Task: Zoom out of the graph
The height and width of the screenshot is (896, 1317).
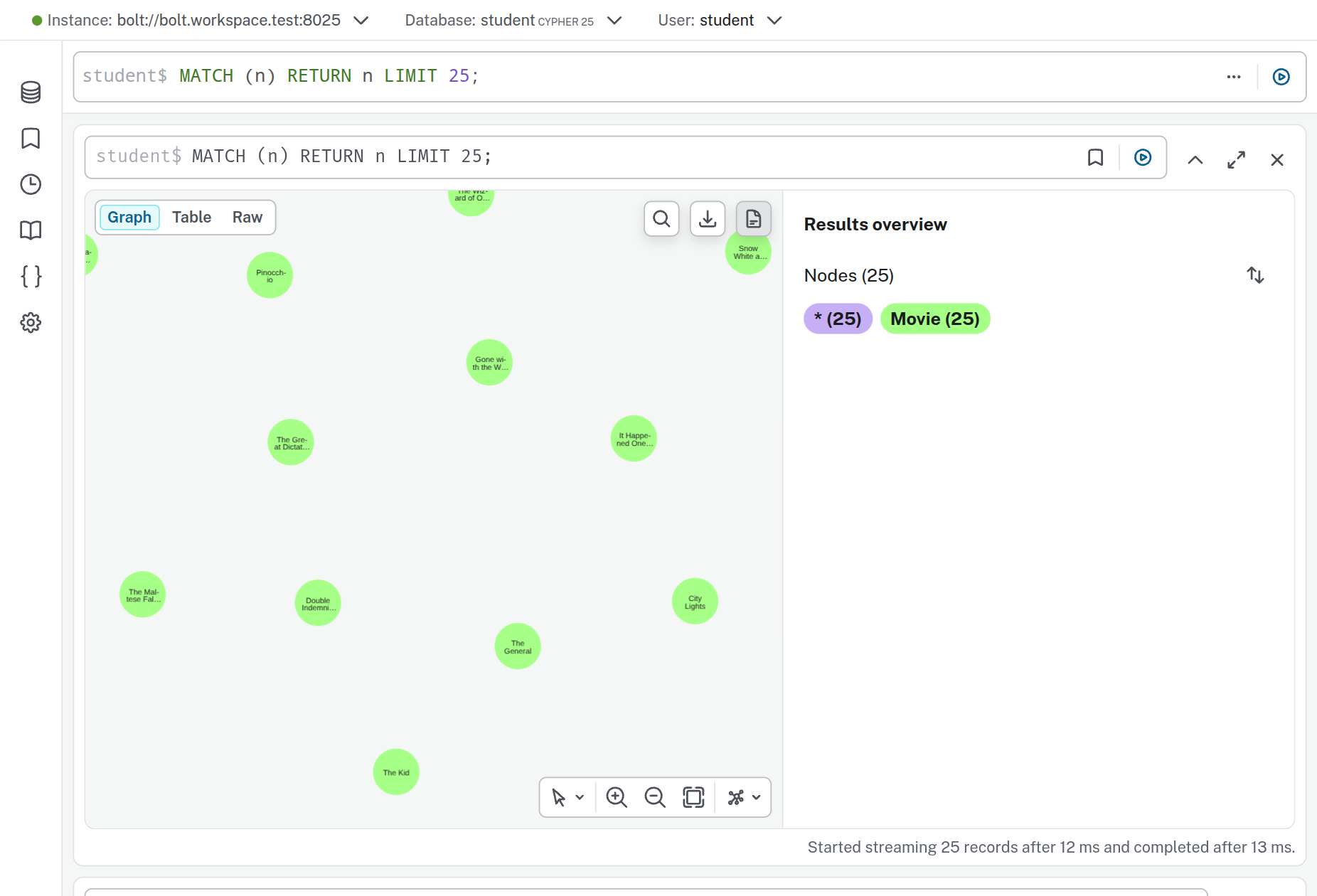Action: (654, 797)
